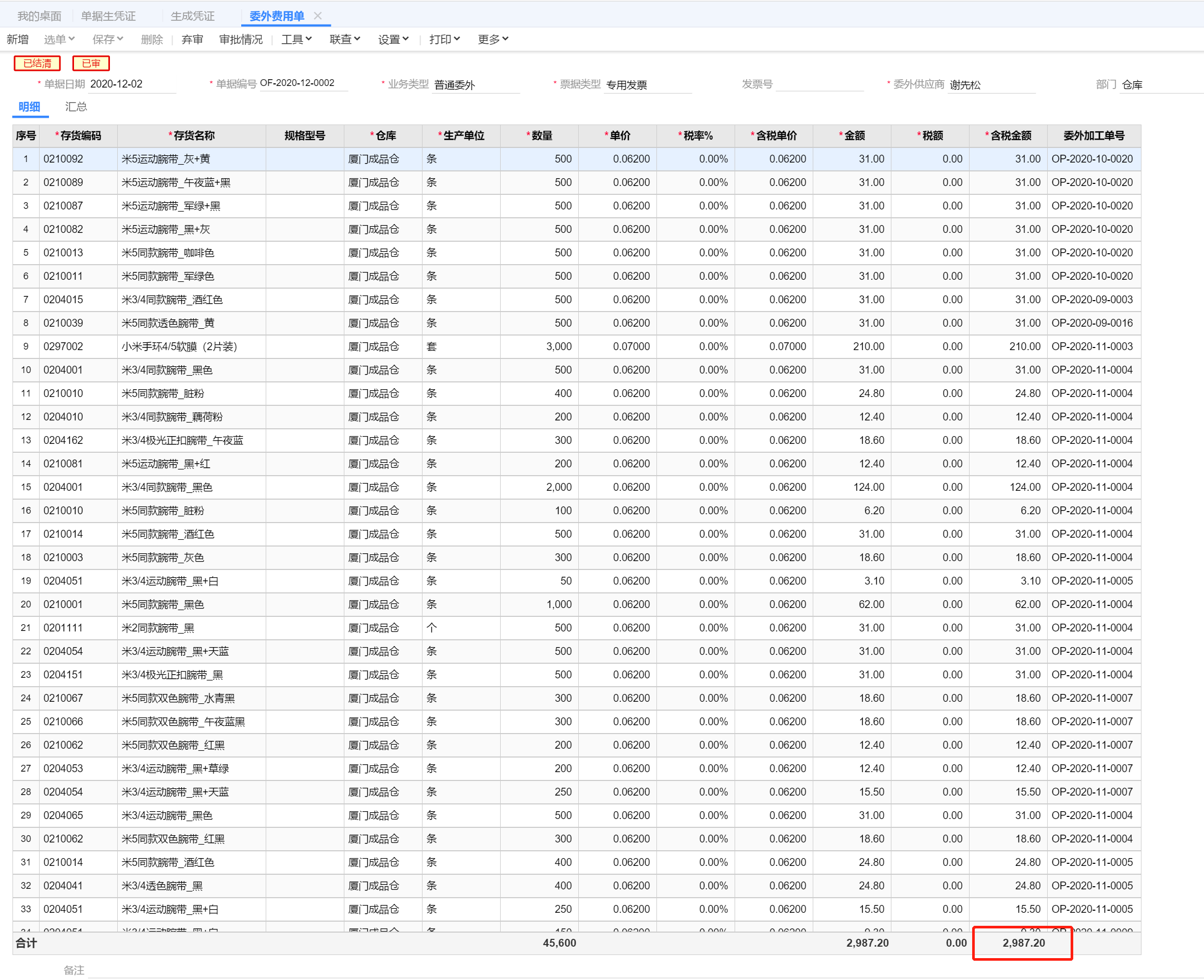Click the 单据日期 field 2020-12-02
The width and height of the screenshot is (1204, 980).
pyautogui.click(x=132, y=84)
